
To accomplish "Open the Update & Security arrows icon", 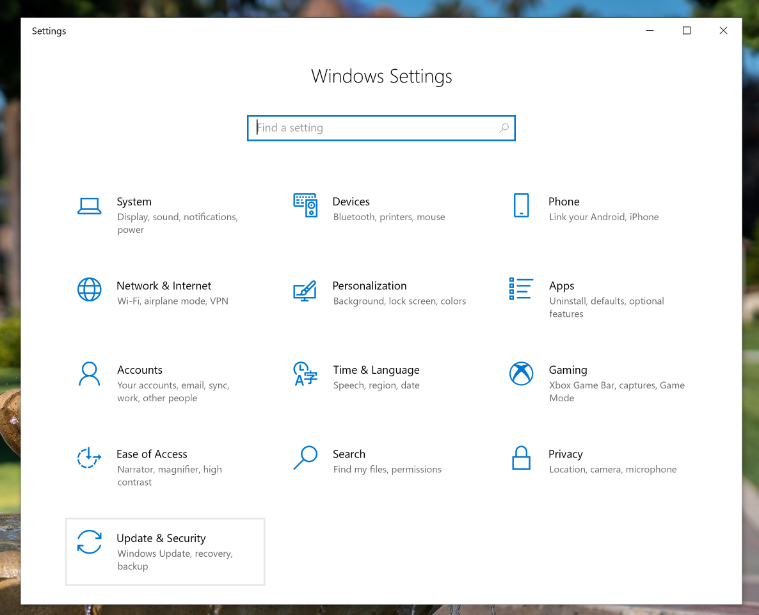I will (x=90, y=542).
